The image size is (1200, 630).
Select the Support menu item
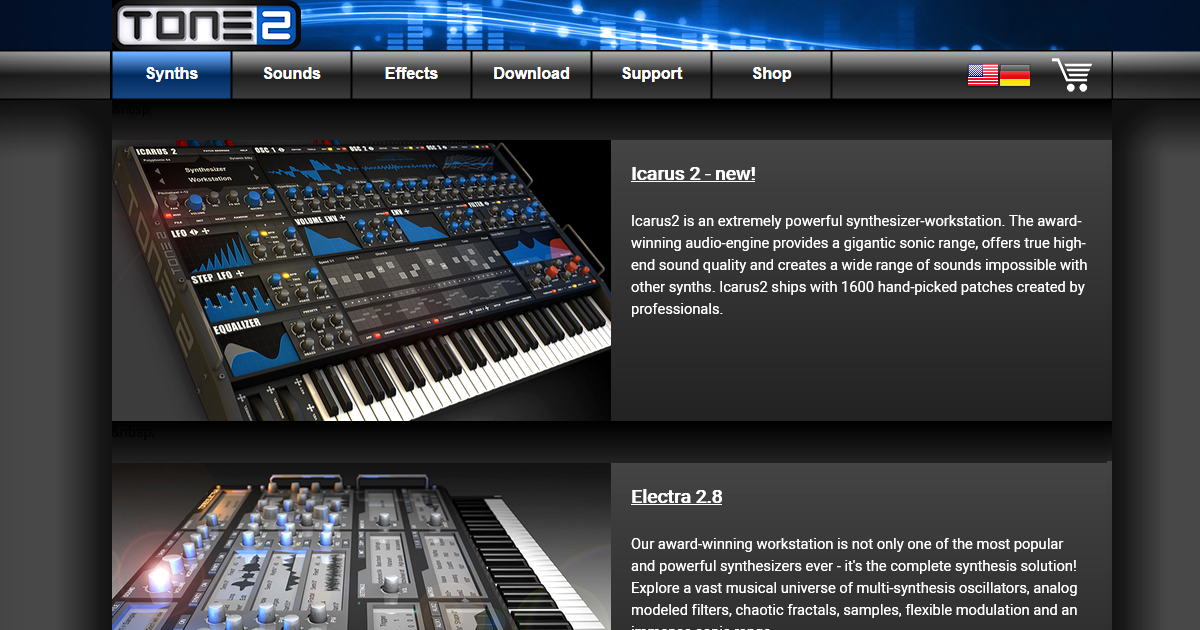pos(652,74)
